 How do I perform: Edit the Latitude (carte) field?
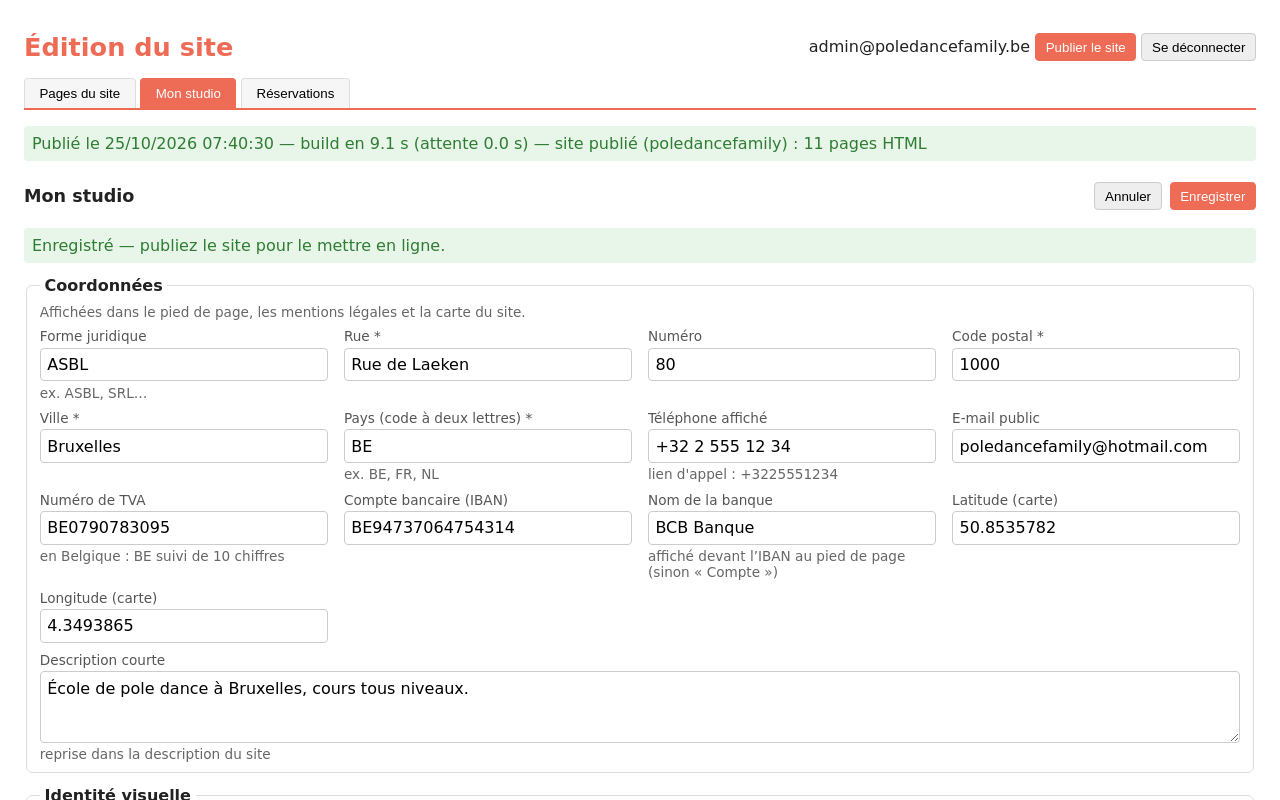point(1096,528)
